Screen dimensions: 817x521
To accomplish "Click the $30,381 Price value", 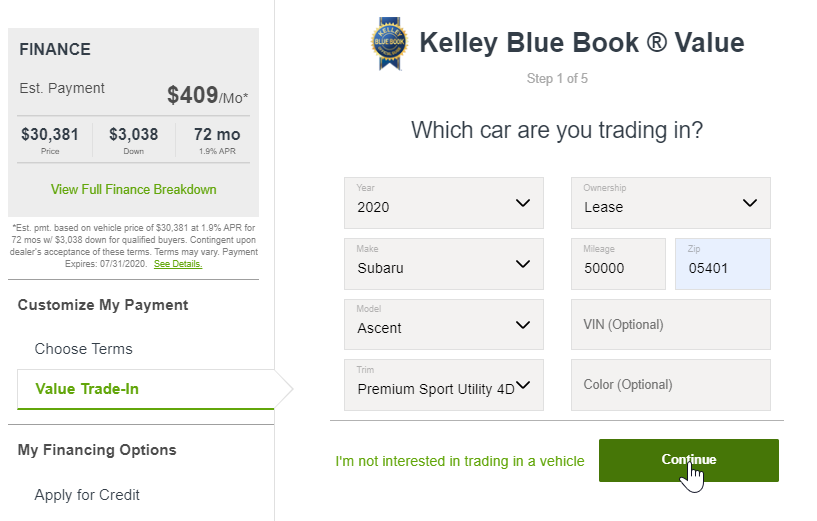I will [50, 134].
